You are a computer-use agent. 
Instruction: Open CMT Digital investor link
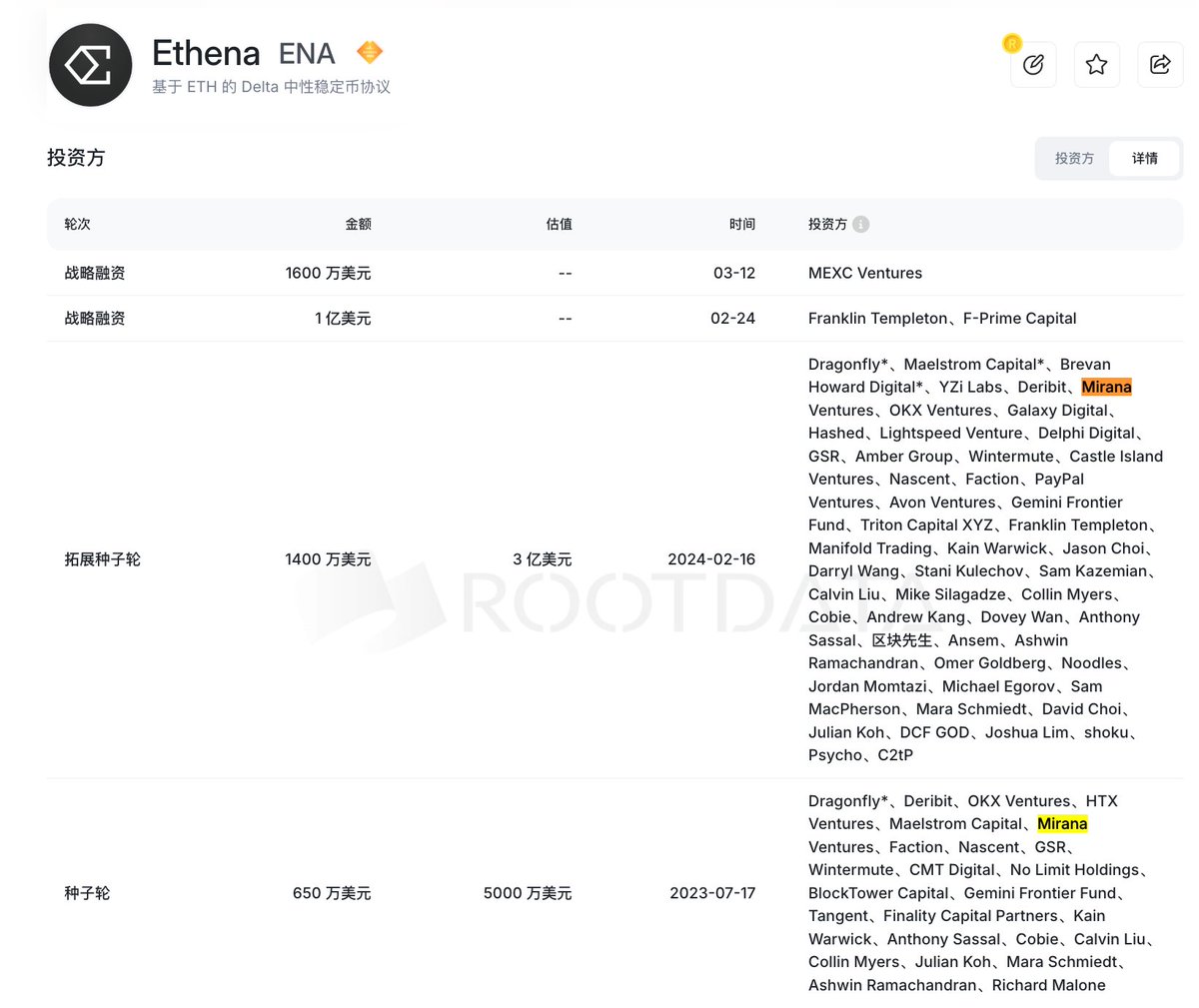point(952,870)
